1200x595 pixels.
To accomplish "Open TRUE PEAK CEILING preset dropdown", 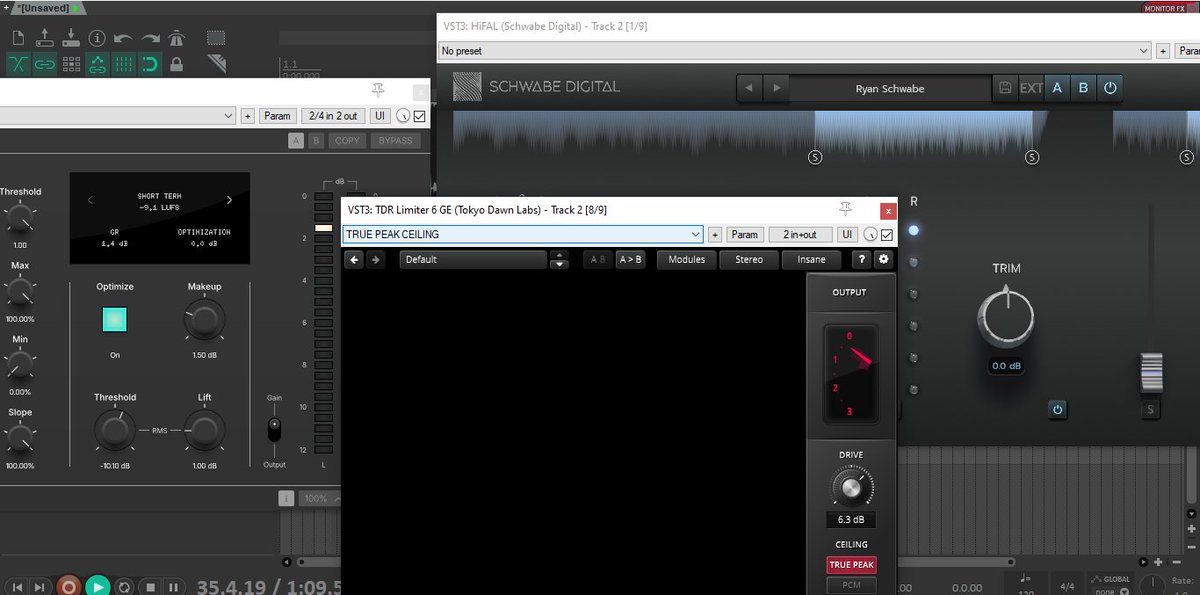I will (x=522, y=234).
